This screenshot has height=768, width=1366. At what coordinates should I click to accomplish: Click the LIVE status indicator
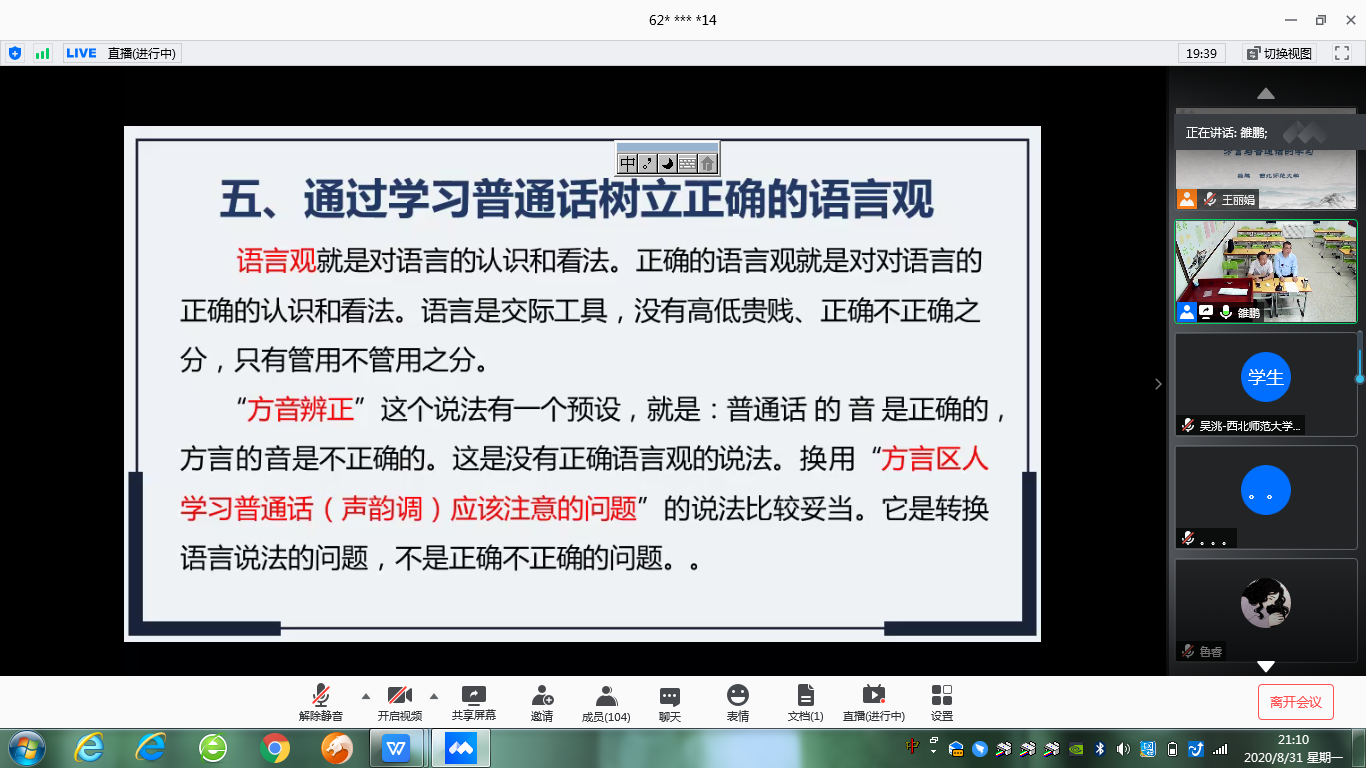click(81, 53)
